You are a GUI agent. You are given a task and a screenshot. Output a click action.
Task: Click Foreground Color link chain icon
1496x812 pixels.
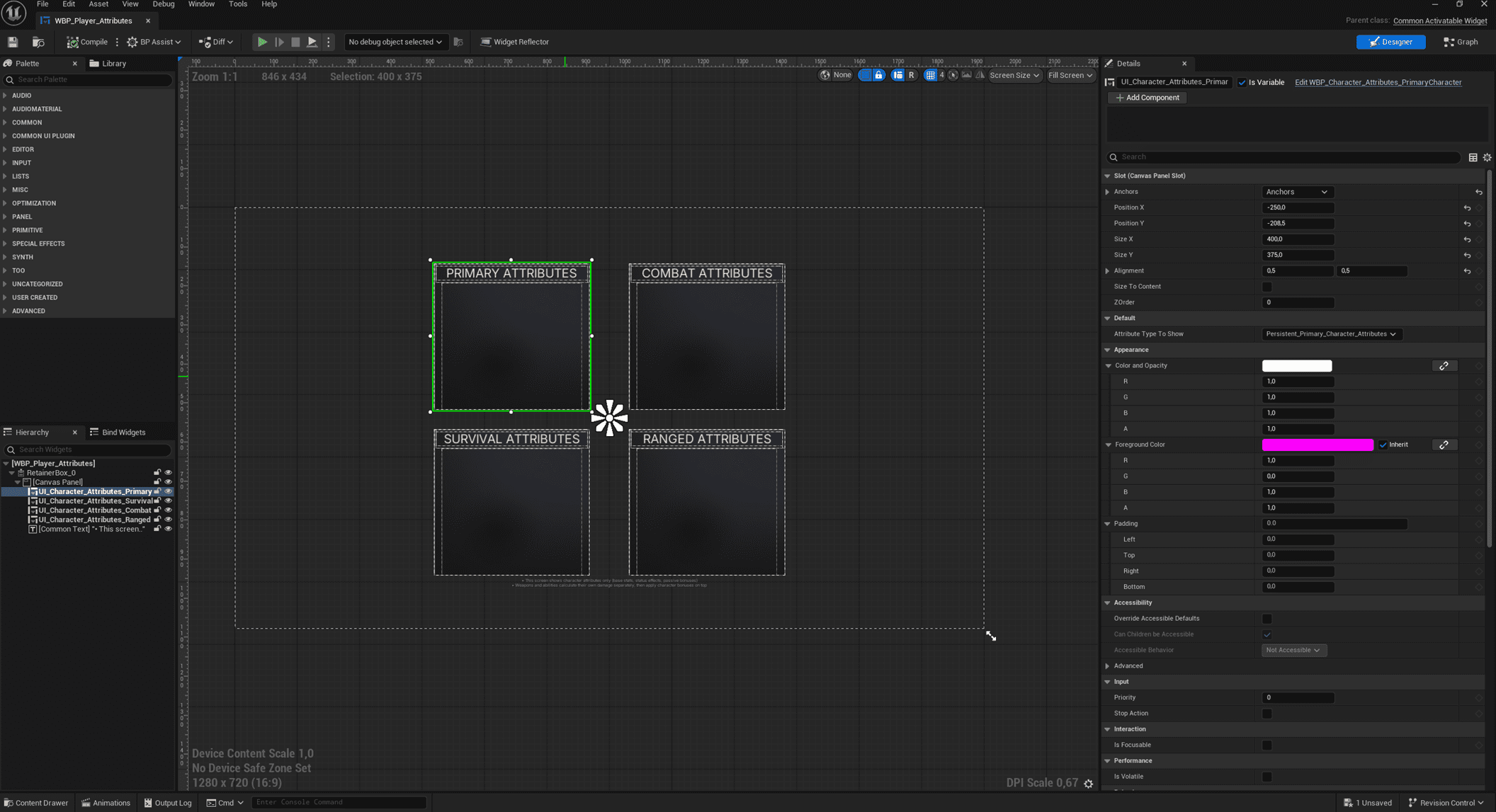click(1444, 445)
